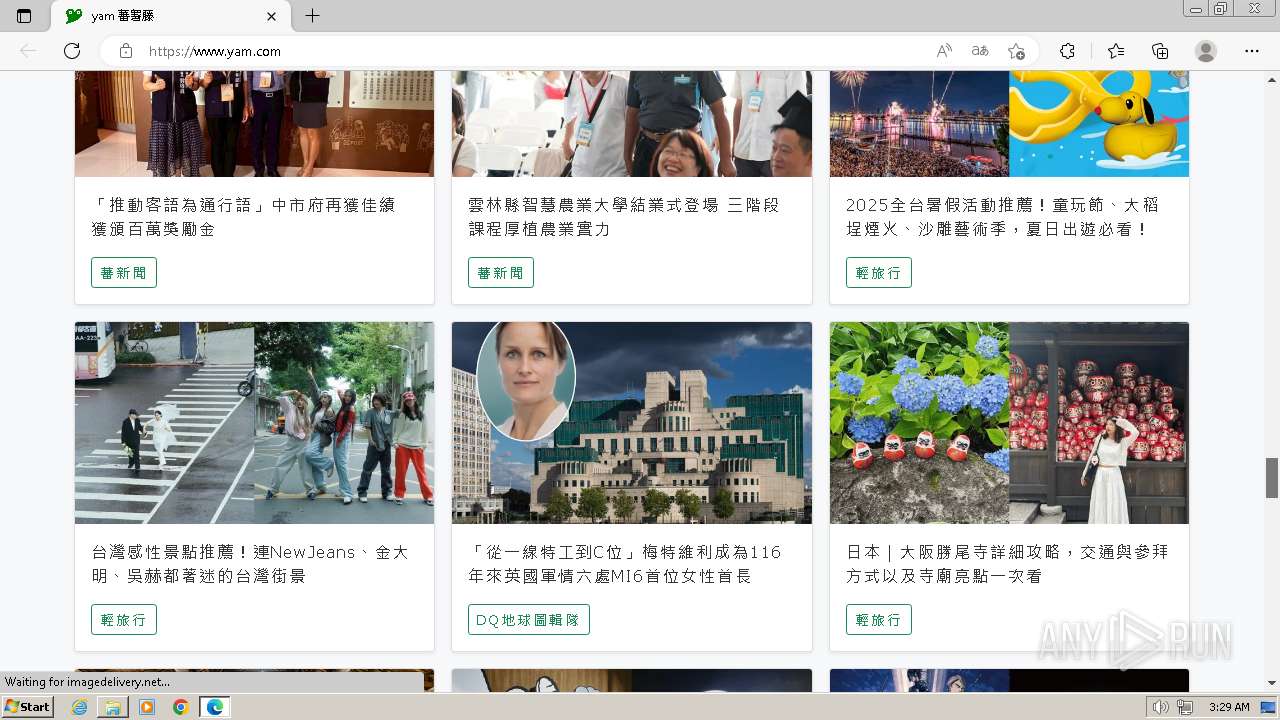This screenshot has width=1280, height=720.
Task: Open a new tab with the plus button
Action: click(312, 16)
